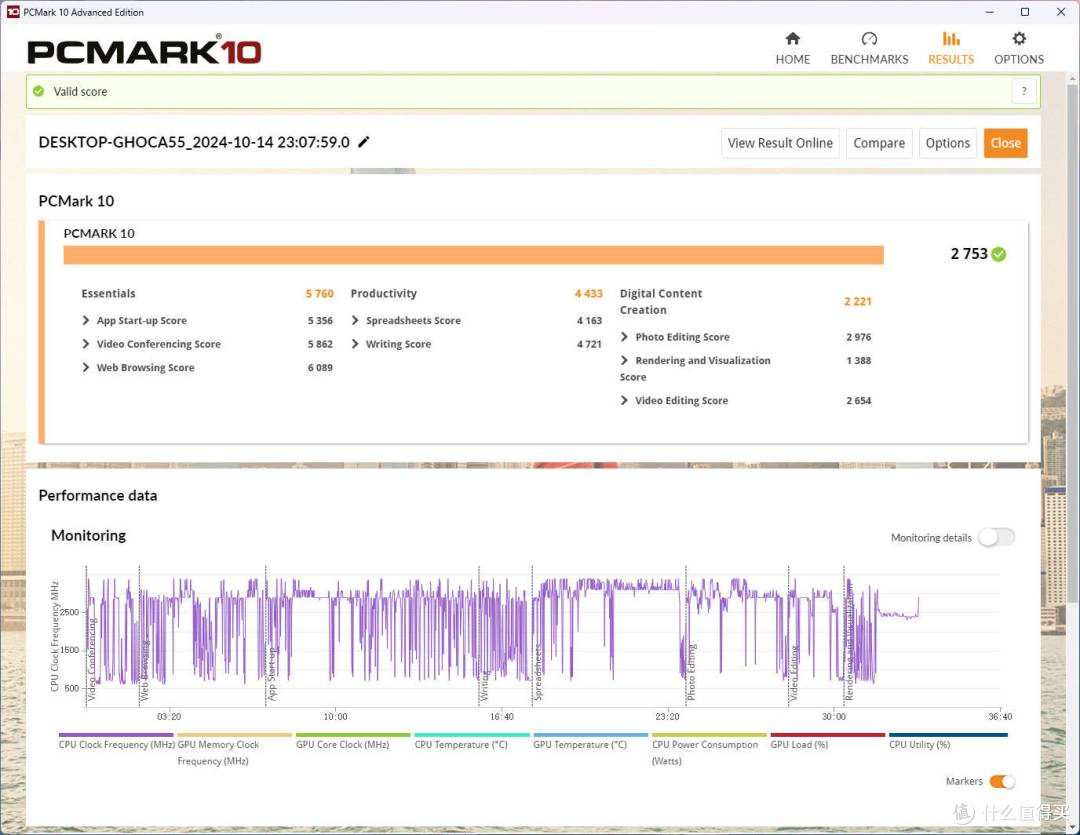Click the Photo Editing marker in chart
The width and height of the screenshot is (1080, 835).
[692, 672]
